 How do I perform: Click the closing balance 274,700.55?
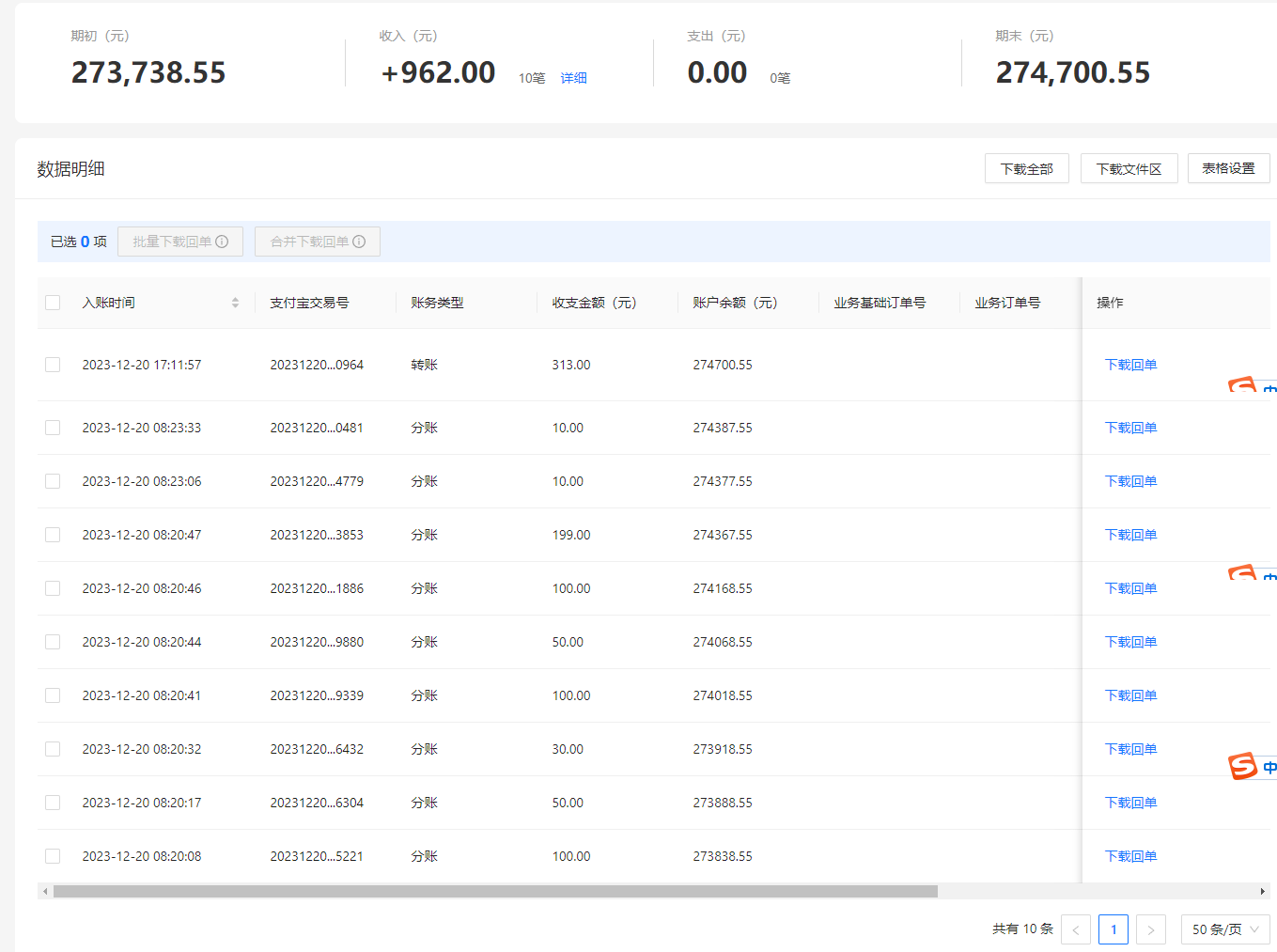click(x=1073, y=72)
